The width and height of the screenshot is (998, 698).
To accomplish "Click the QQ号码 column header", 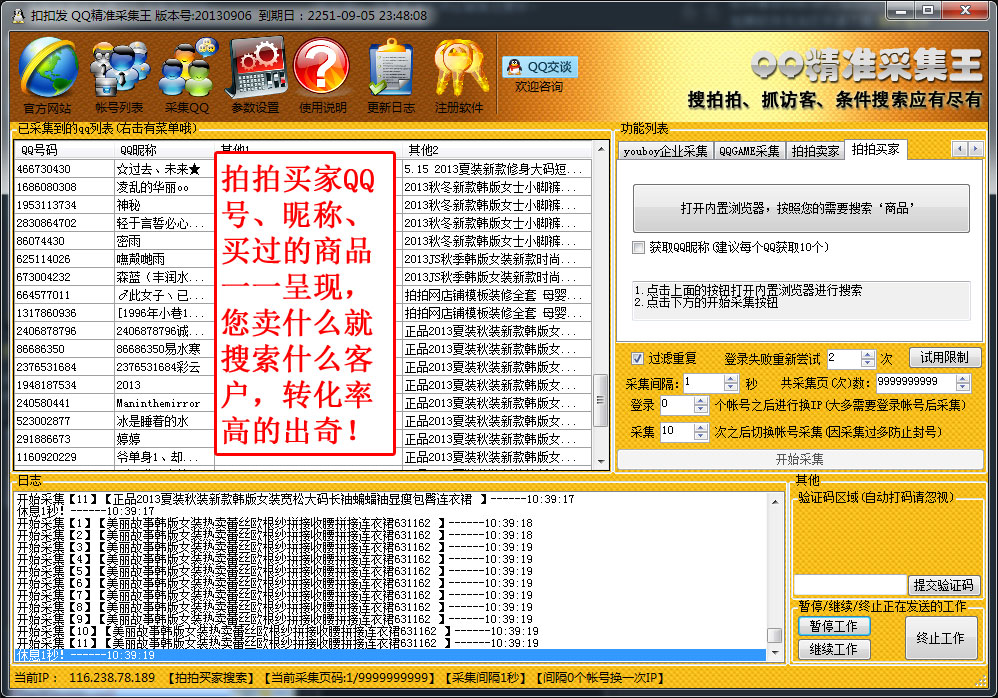I will click(64, 150).
